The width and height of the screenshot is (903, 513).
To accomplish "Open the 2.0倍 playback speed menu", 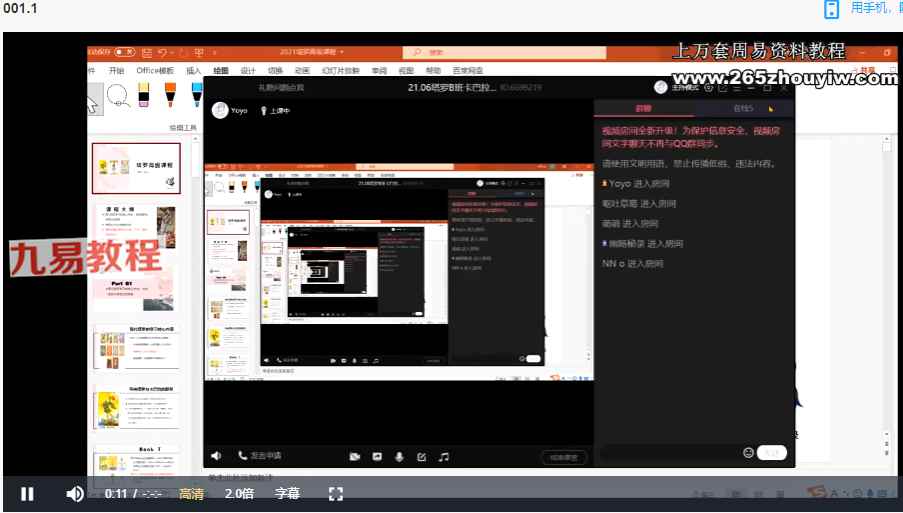I will tap(239, 494).
